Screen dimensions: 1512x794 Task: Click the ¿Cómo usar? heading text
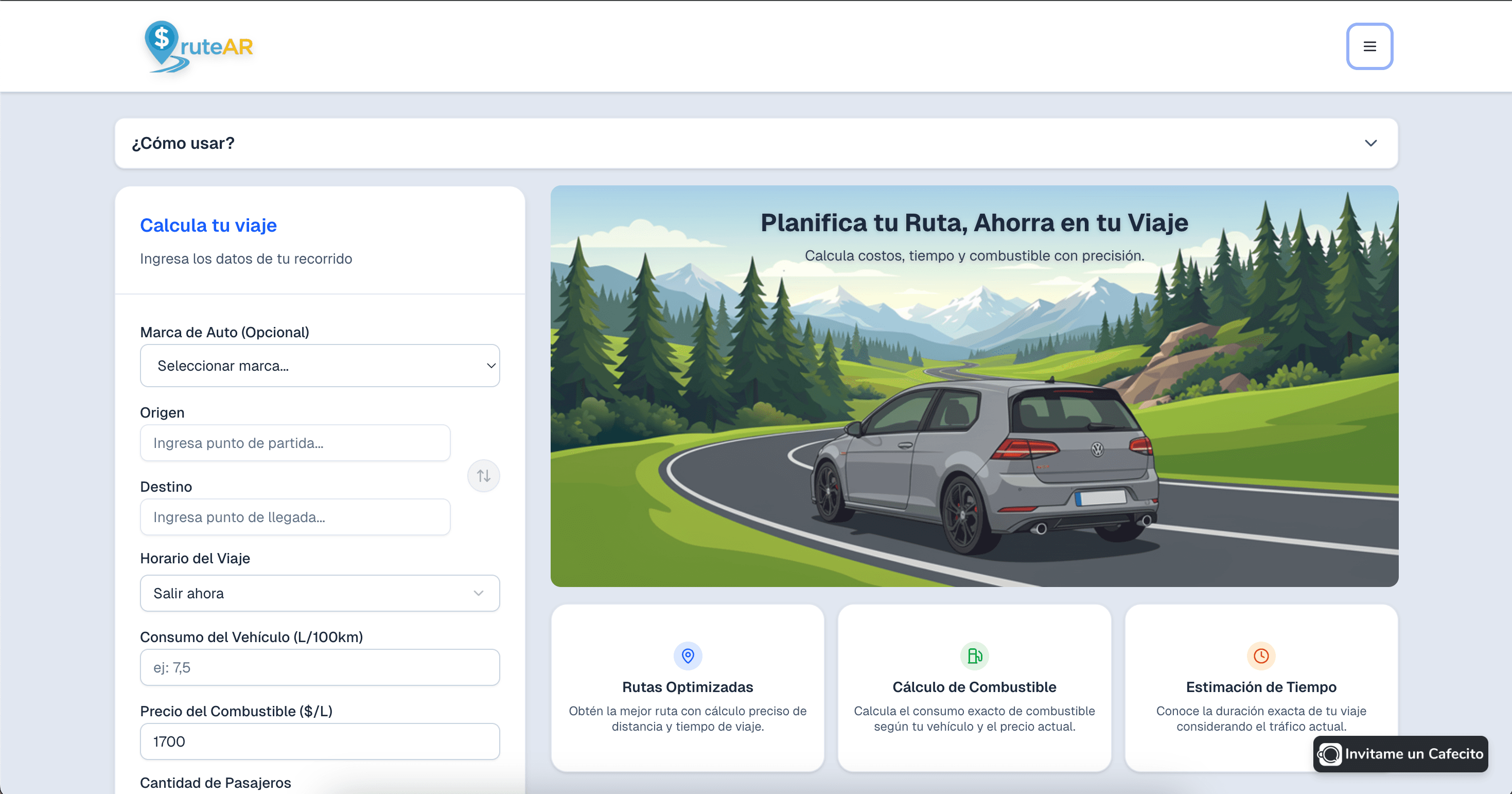pos(183,143)
